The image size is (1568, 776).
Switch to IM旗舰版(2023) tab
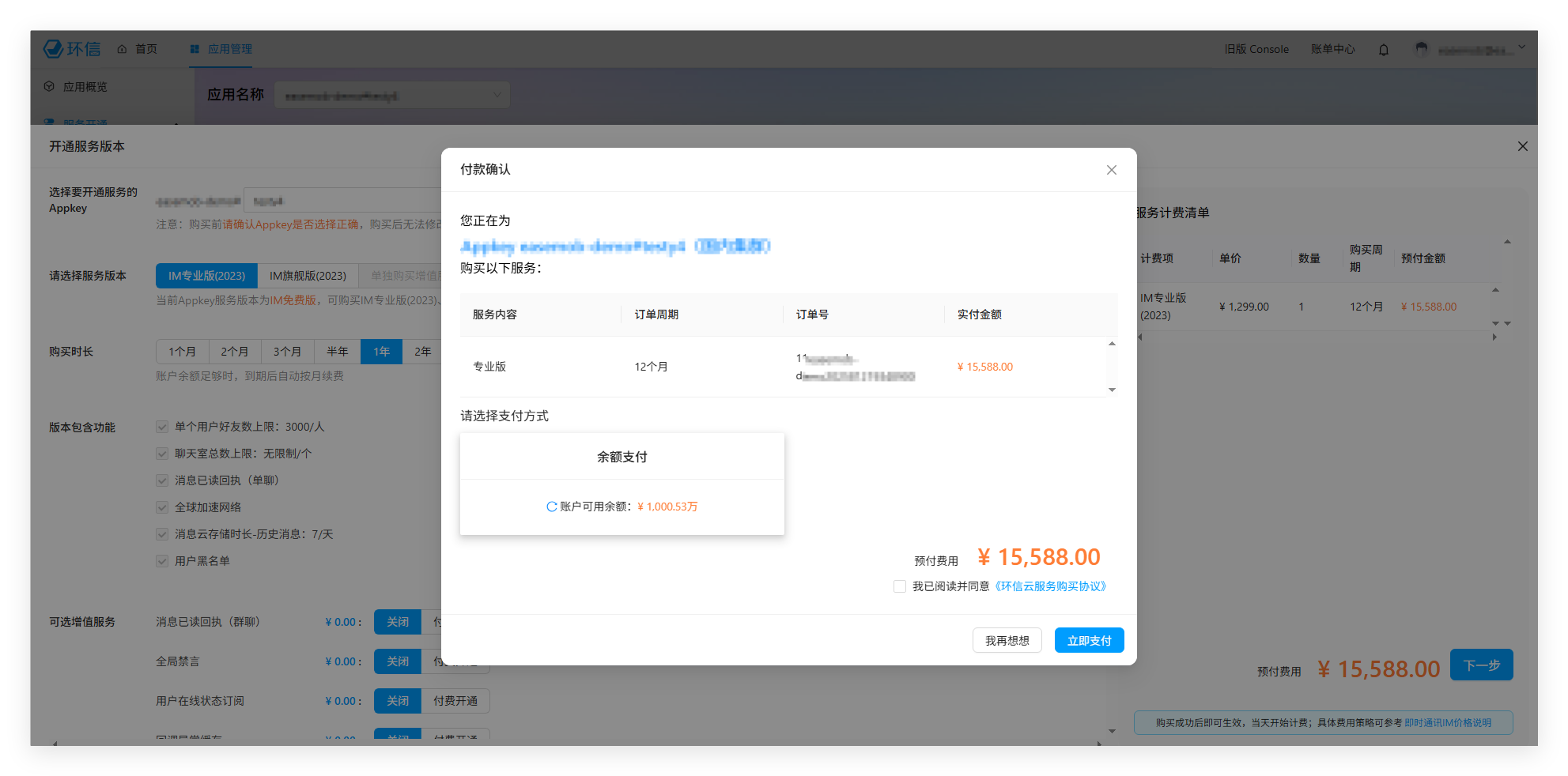[x=308, y=276]
